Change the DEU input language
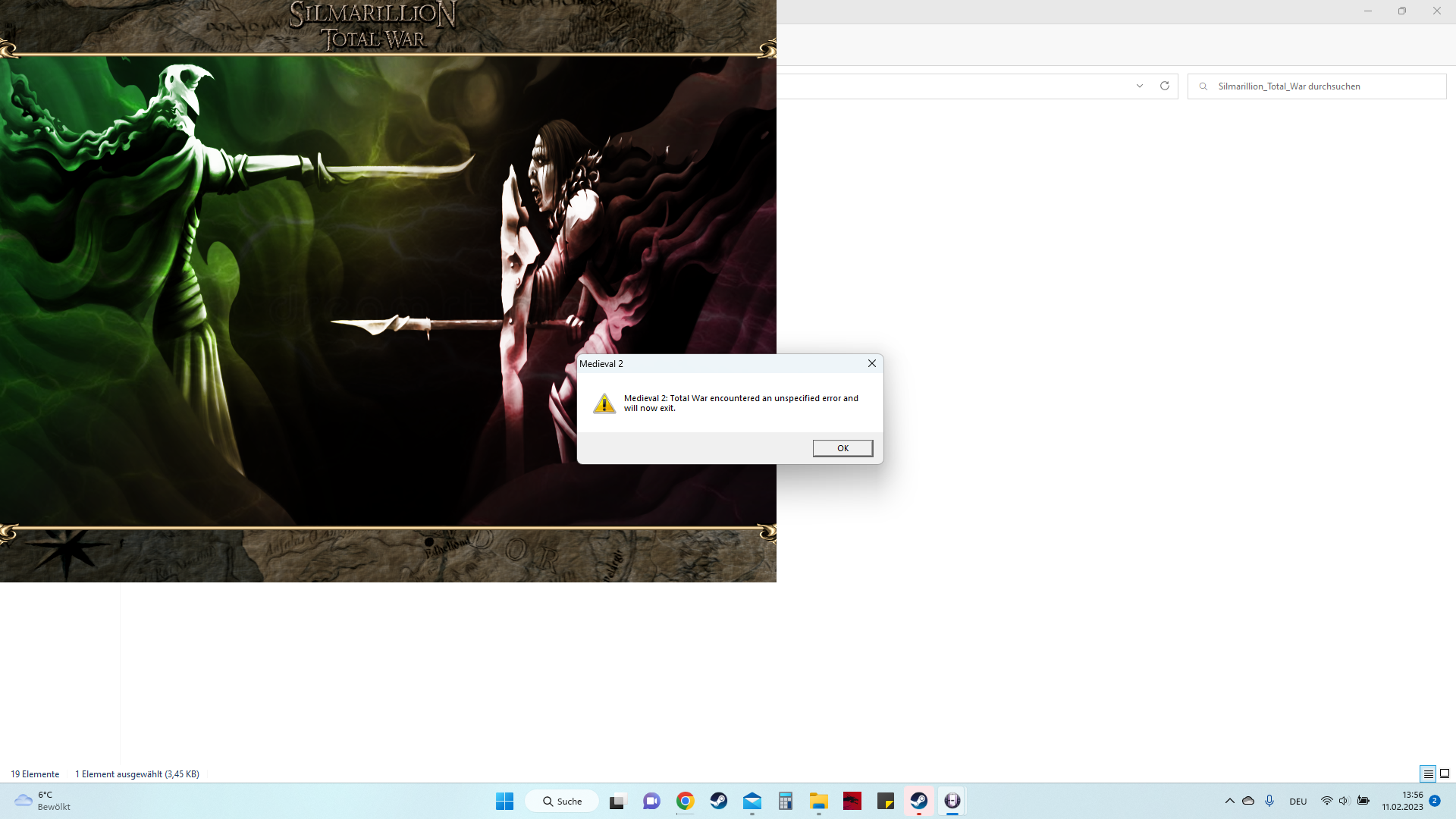The width and height of the screenshot is (1456, 819). pyautogui.click(x=1298, y=802)
